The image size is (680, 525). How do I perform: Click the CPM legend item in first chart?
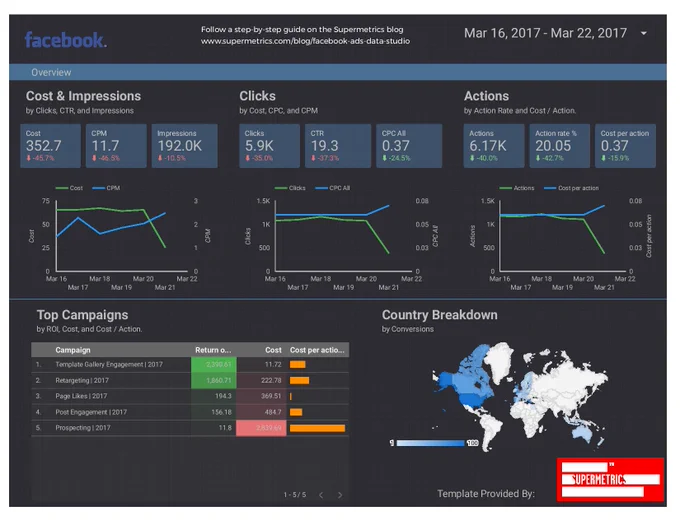pyautogui.click(x=106, y=188)
